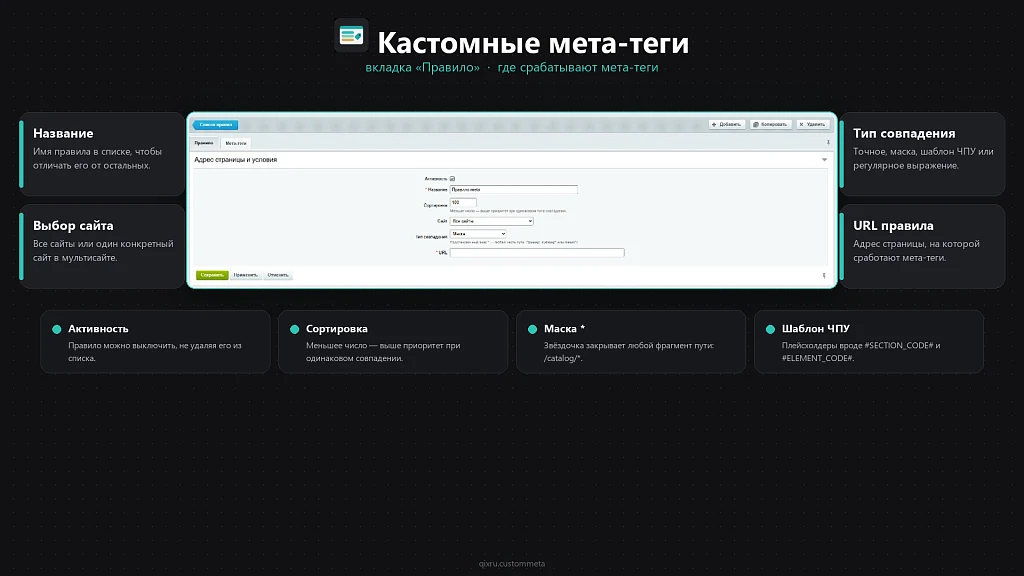The height and width of the screenshot is (576, 1024).
Task: Click the Сортировка card with teal dot
Action: click(393, 342)
